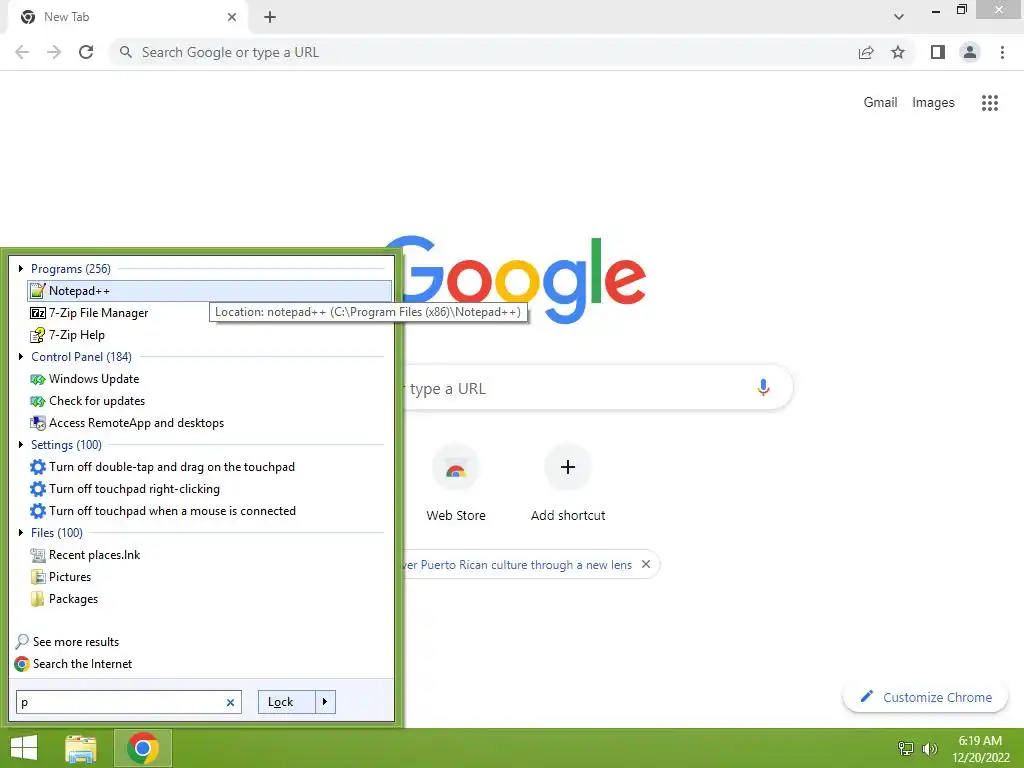Click the Pictures folder icon
The image size is (1024, 768).
pos(38,577)
